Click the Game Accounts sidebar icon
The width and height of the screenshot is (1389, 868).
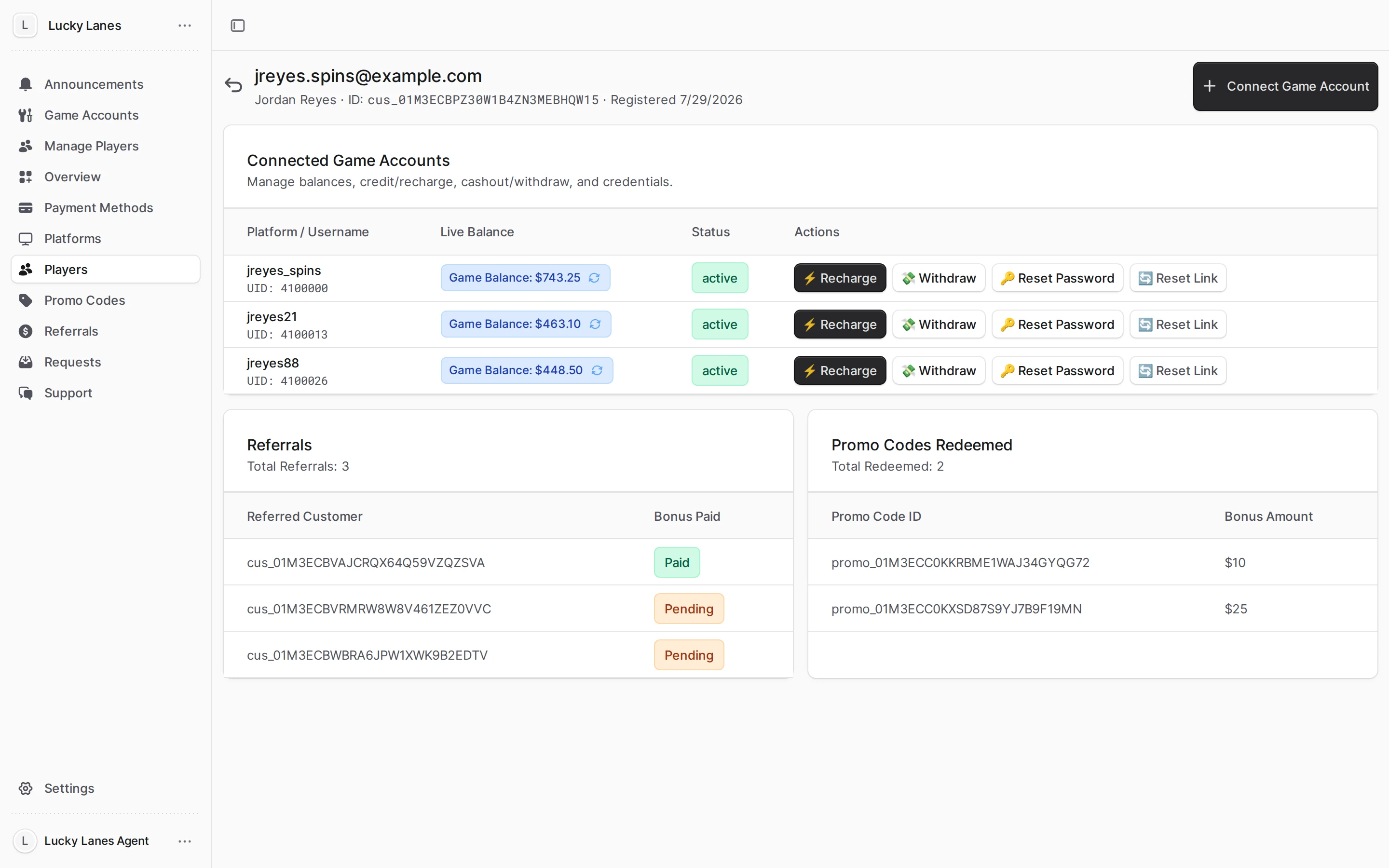tap(25, 115)
